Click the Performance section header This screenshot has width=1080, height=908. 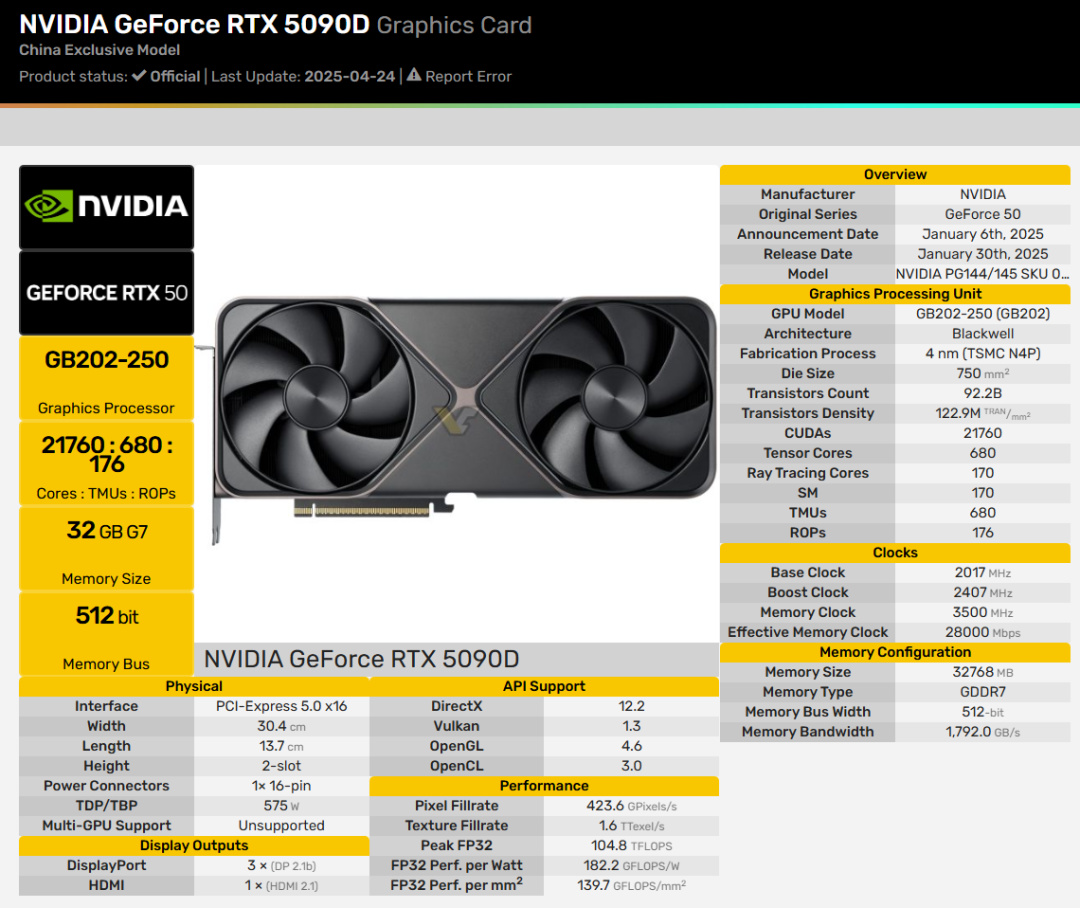544,786
